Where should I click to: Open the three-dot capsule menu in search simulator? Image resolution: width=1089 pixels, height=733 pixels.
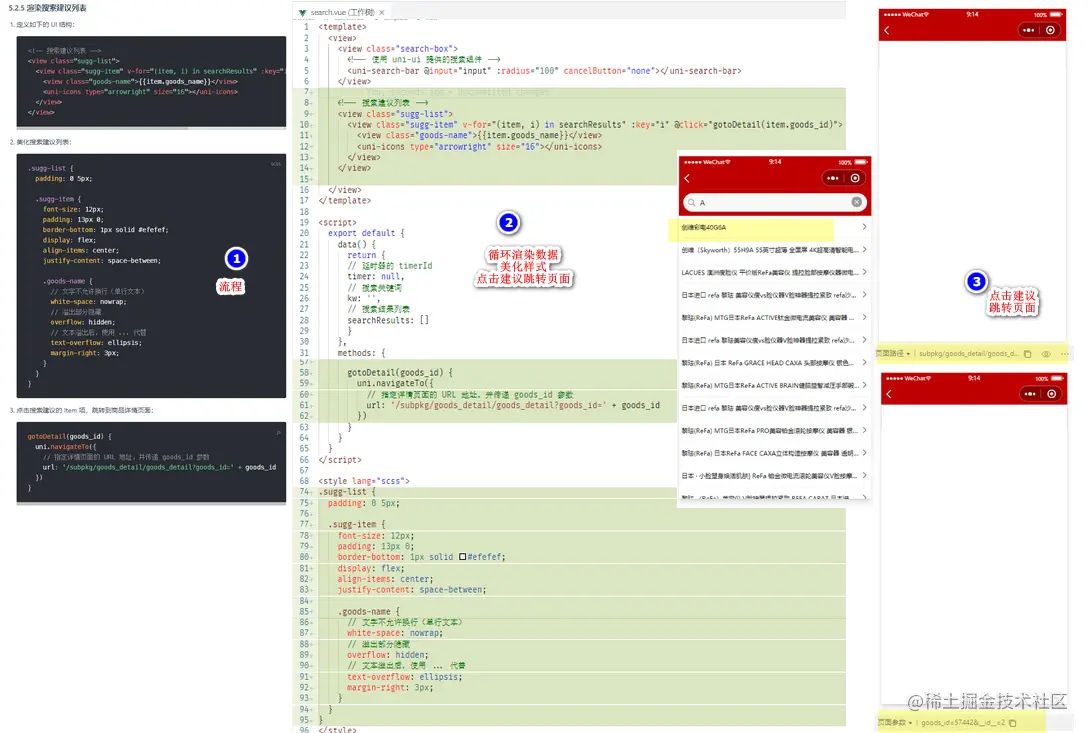(832, 179)
